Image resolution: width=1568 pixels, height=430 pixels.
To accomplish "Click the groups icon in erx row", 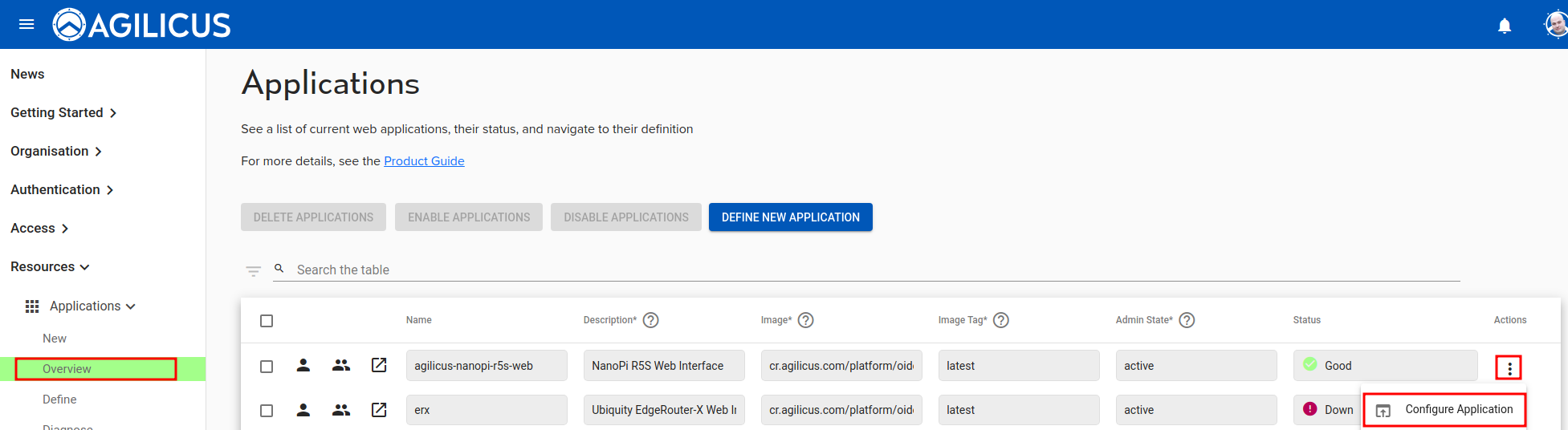I will [x=341, y=410].
